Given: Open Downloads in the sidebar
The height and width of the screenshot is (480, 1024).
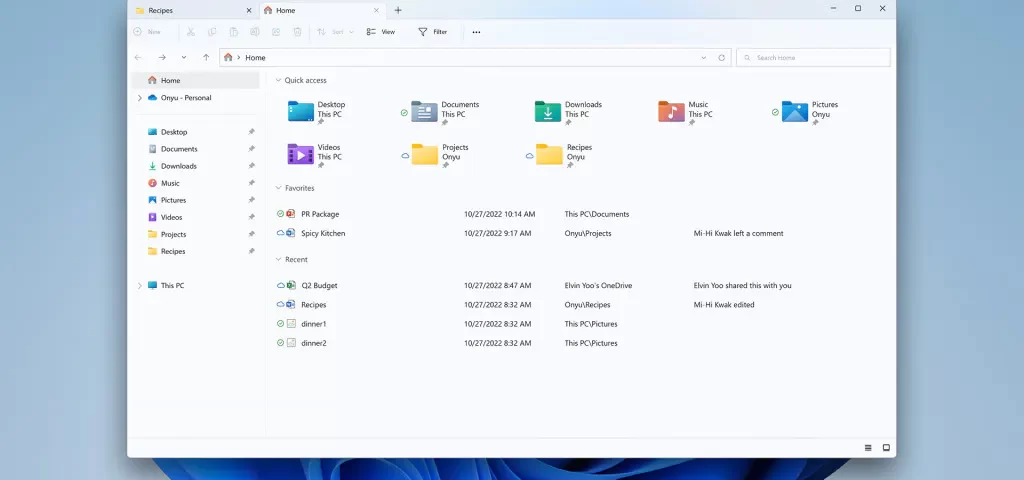Looking at the screenshot, I should (178, 166).
